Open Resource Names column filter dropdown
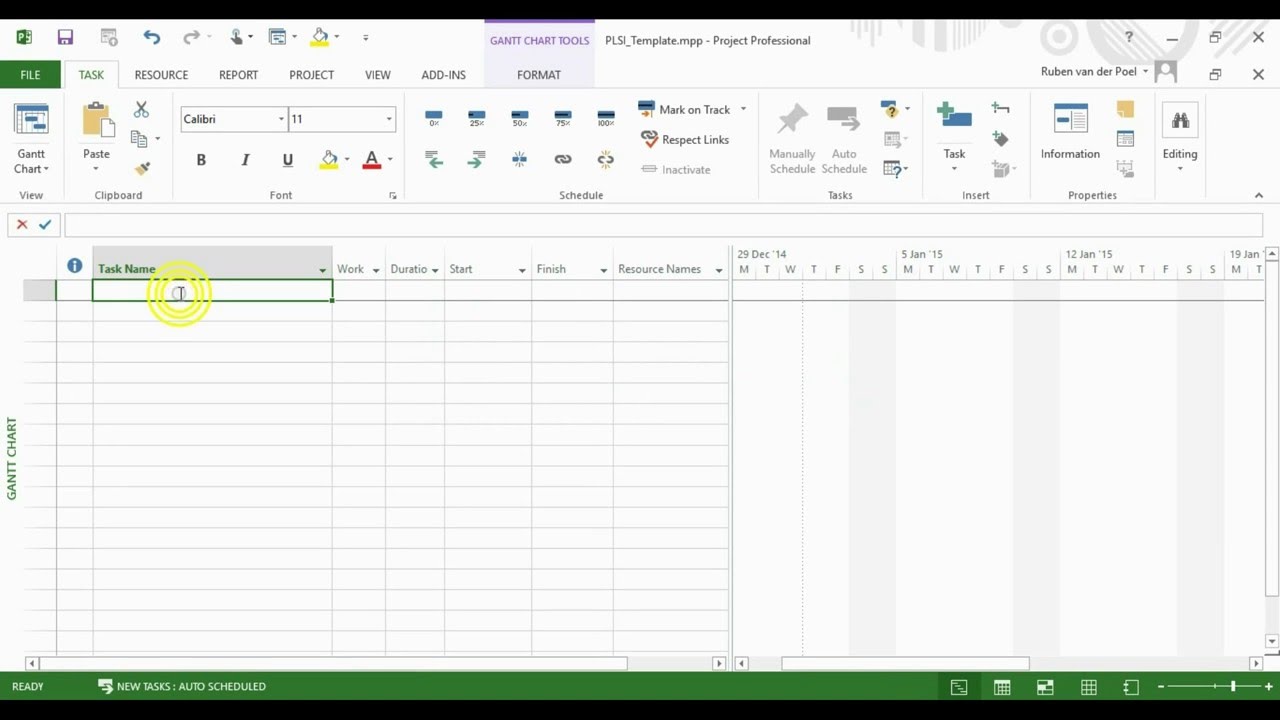This screenshot has width=1280, height=720. point(719,270)
